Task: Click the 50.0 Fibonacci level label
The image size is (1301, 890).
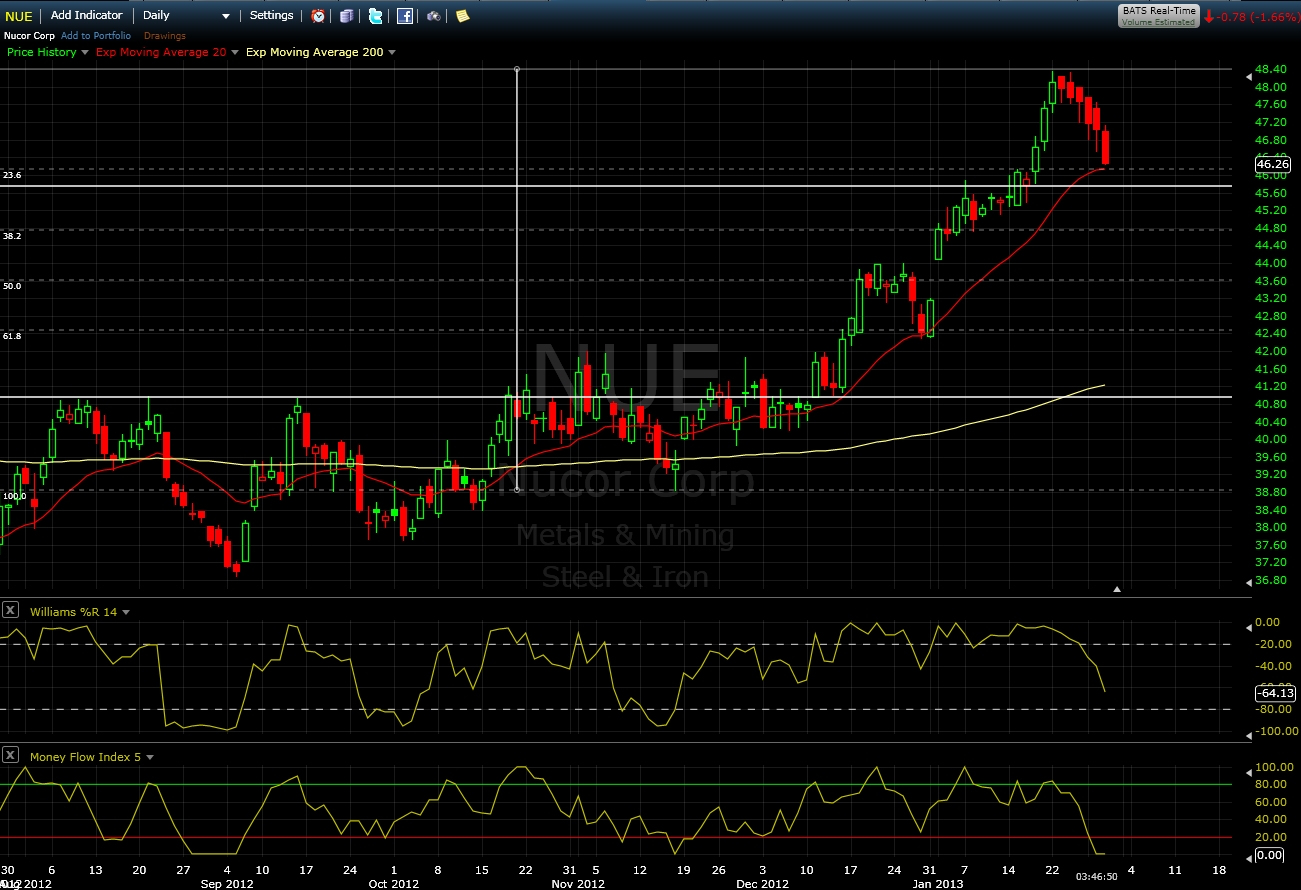Action: 12,286
